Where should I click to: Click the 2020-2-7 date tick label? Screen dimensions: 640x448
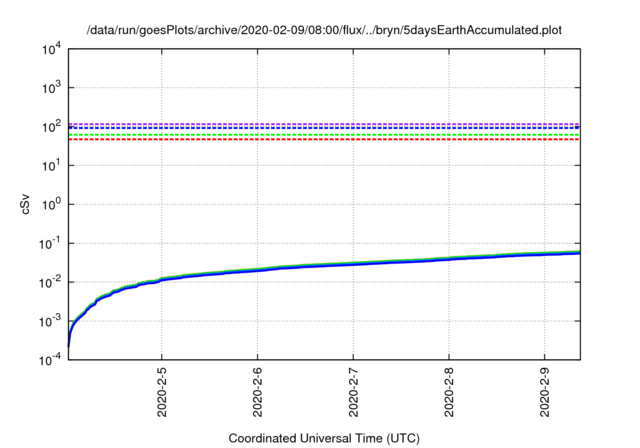pos(353,392)
